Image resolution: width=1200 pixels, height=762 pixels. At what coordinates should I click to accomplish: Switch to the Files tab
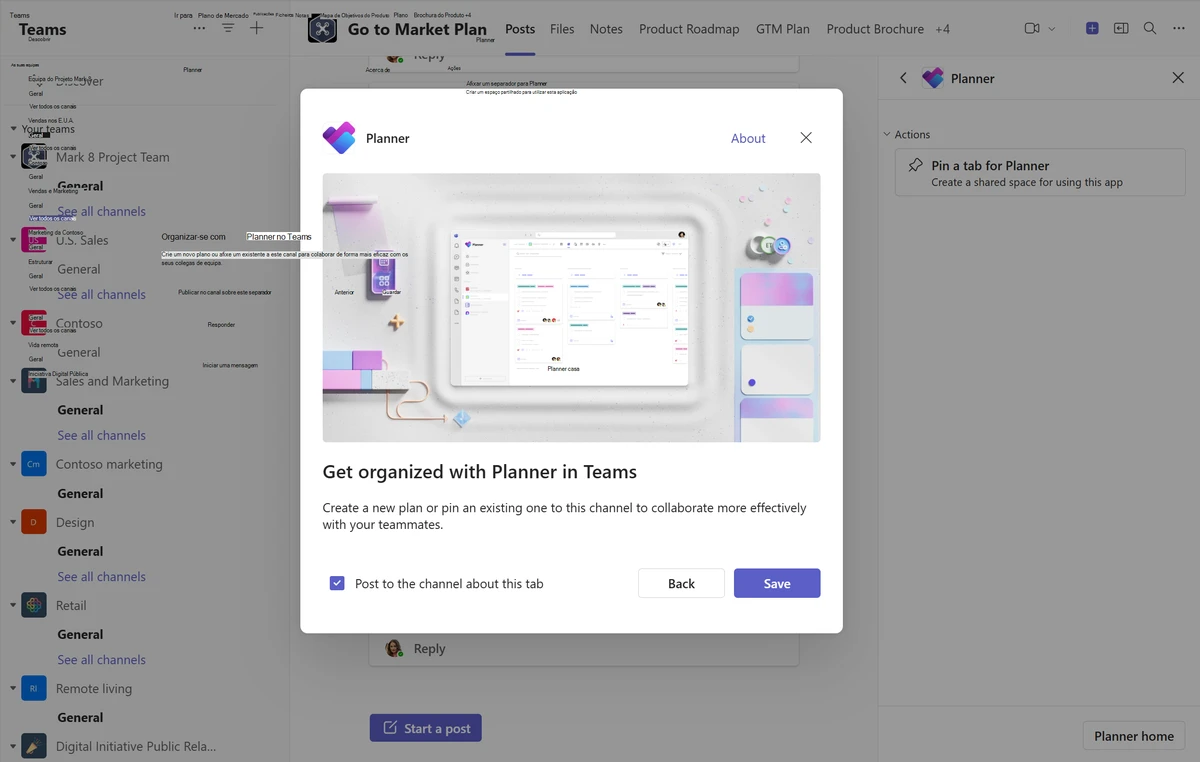tap(562, 29)
